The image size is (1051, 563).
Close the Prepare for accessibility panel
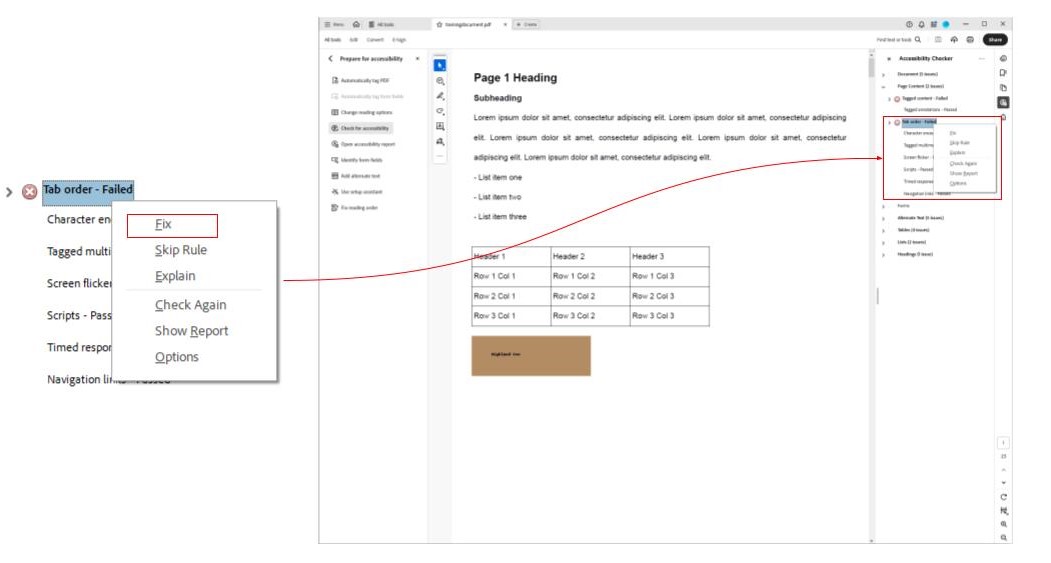point(418,59)
